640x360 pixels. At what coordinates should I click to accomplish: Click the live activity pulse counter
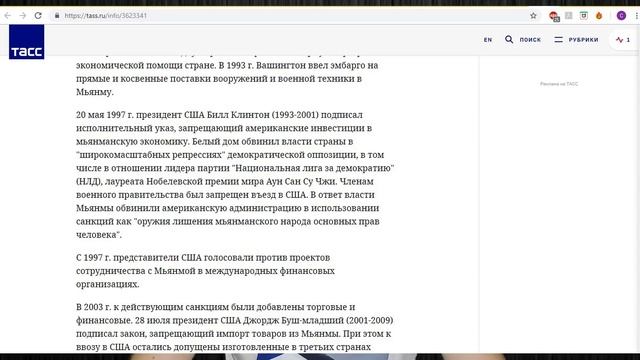coord(623,40)
